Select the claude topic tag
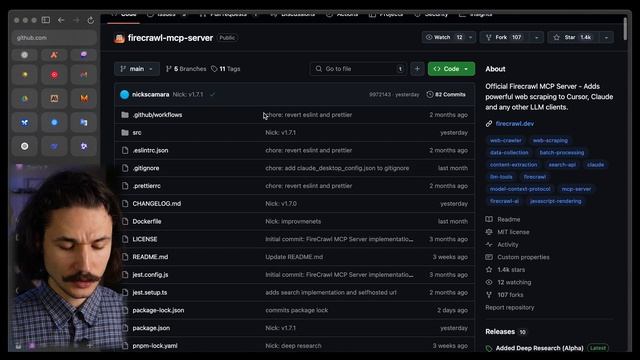640x360 pixels. tap(596, 165)
